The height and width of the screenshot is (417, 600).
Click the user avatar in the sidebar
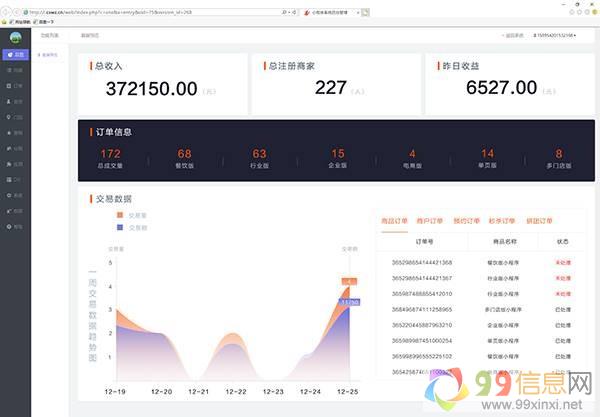pos(15,37)
